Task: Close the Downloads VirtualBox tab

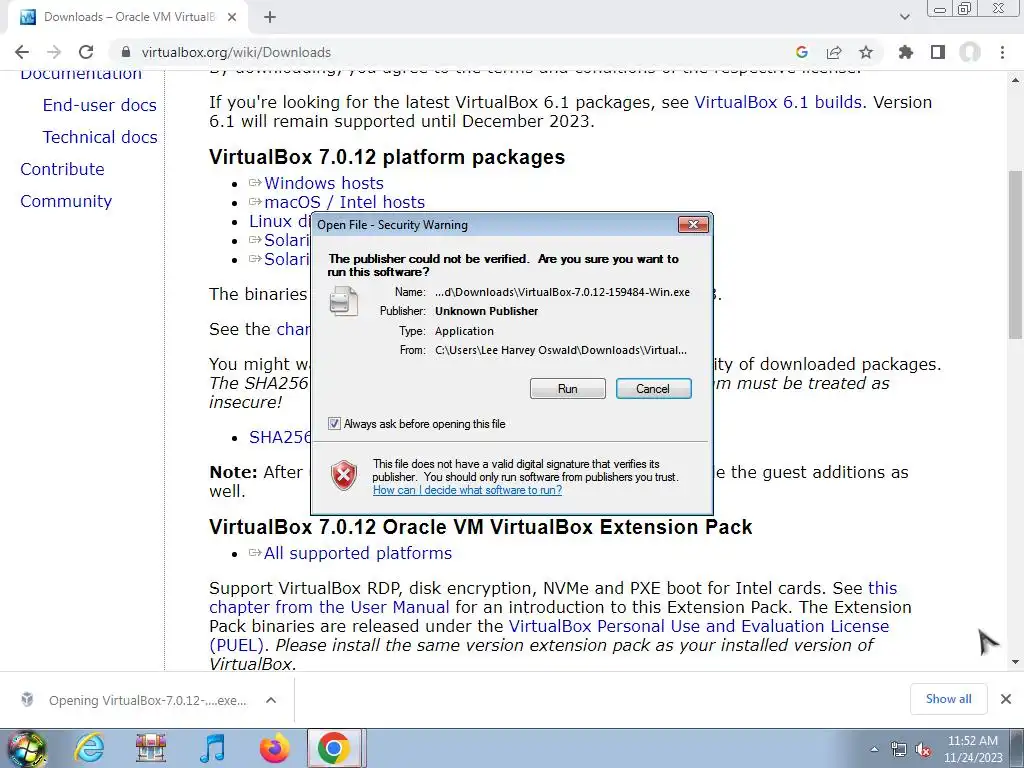Action: (x=232, y=17)
